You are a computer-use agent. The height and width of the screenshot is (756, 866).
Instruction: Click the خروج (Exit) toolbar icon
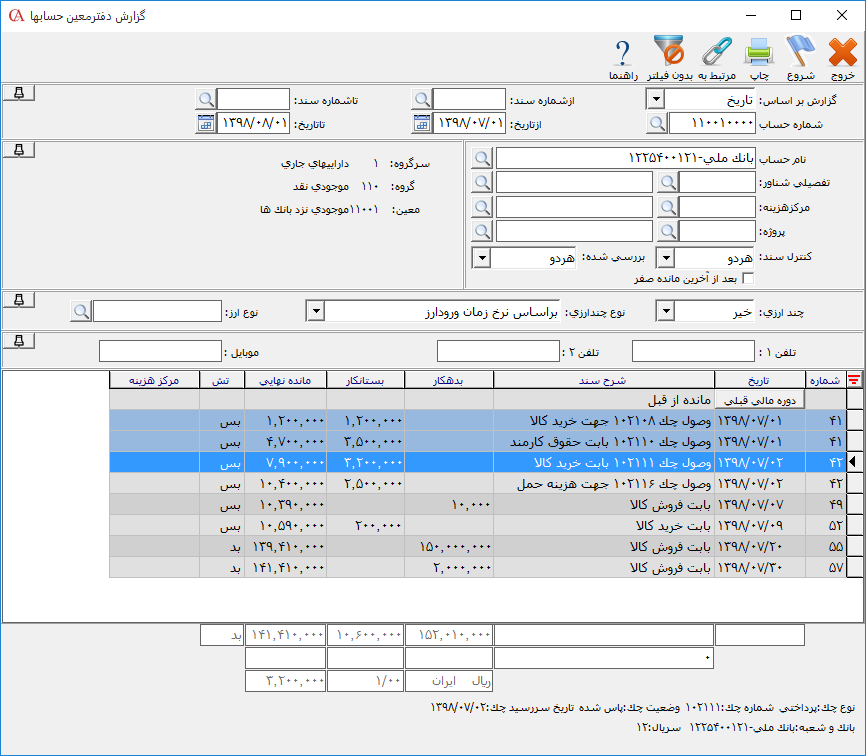(843, 53)
